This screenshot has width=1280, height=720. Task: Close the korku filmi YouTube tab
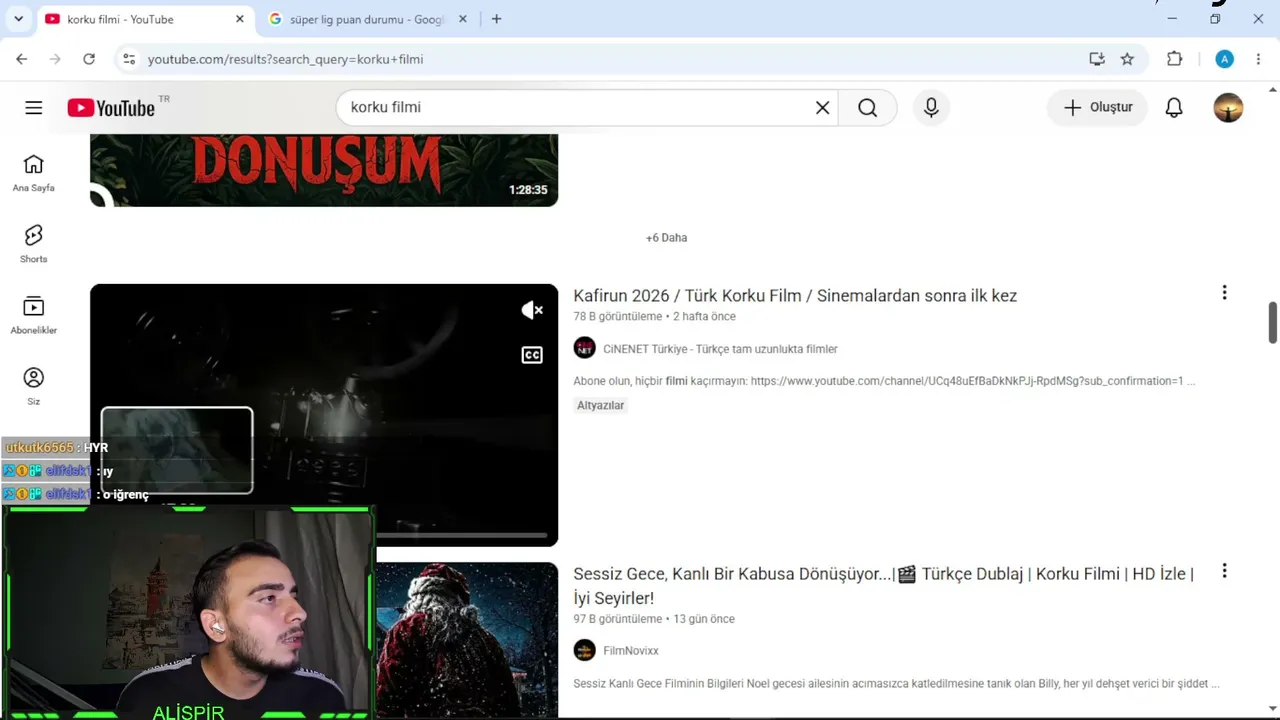point(240,19)
